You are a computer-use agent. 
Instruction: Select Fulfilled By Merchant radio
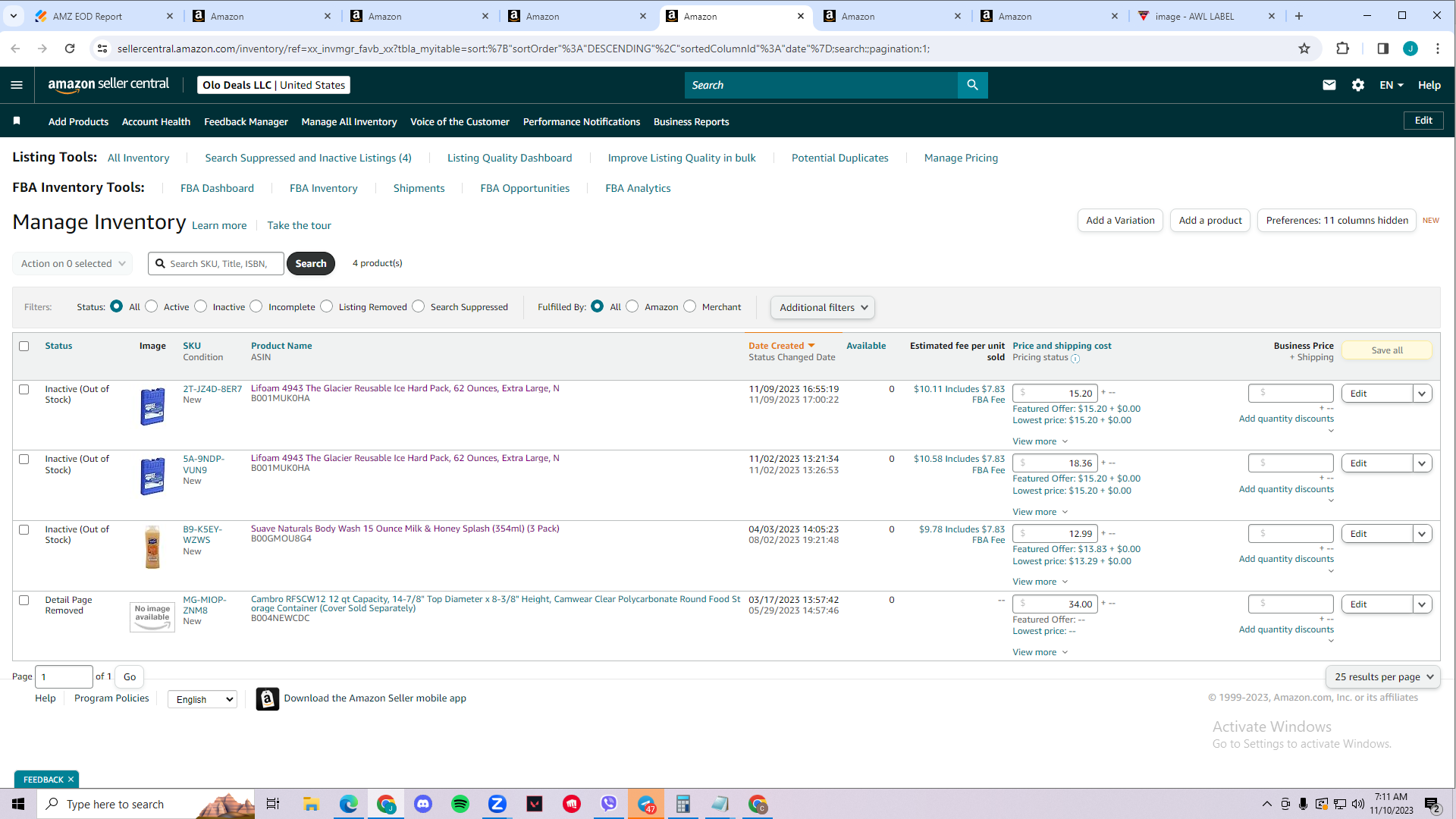pyautogui.click(x=690, y=306)
